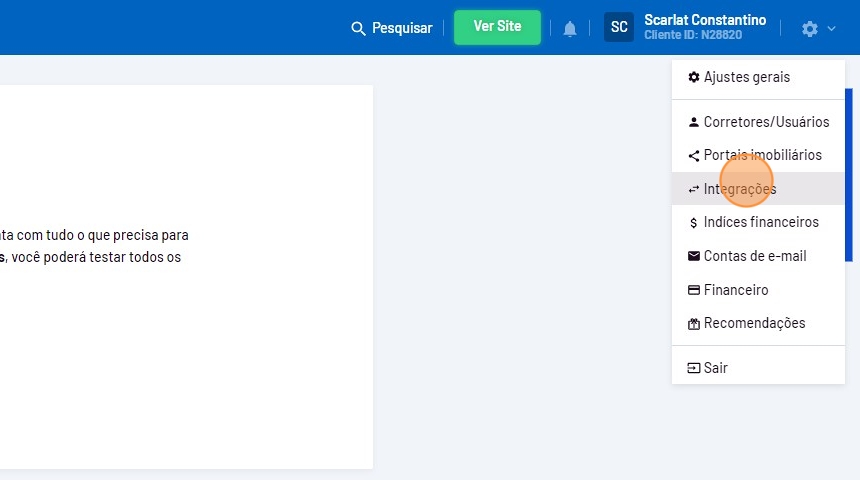Collapse the settings dropdown chevron
This screenshot has width=860, height=480.
click(x=831, y=29)
